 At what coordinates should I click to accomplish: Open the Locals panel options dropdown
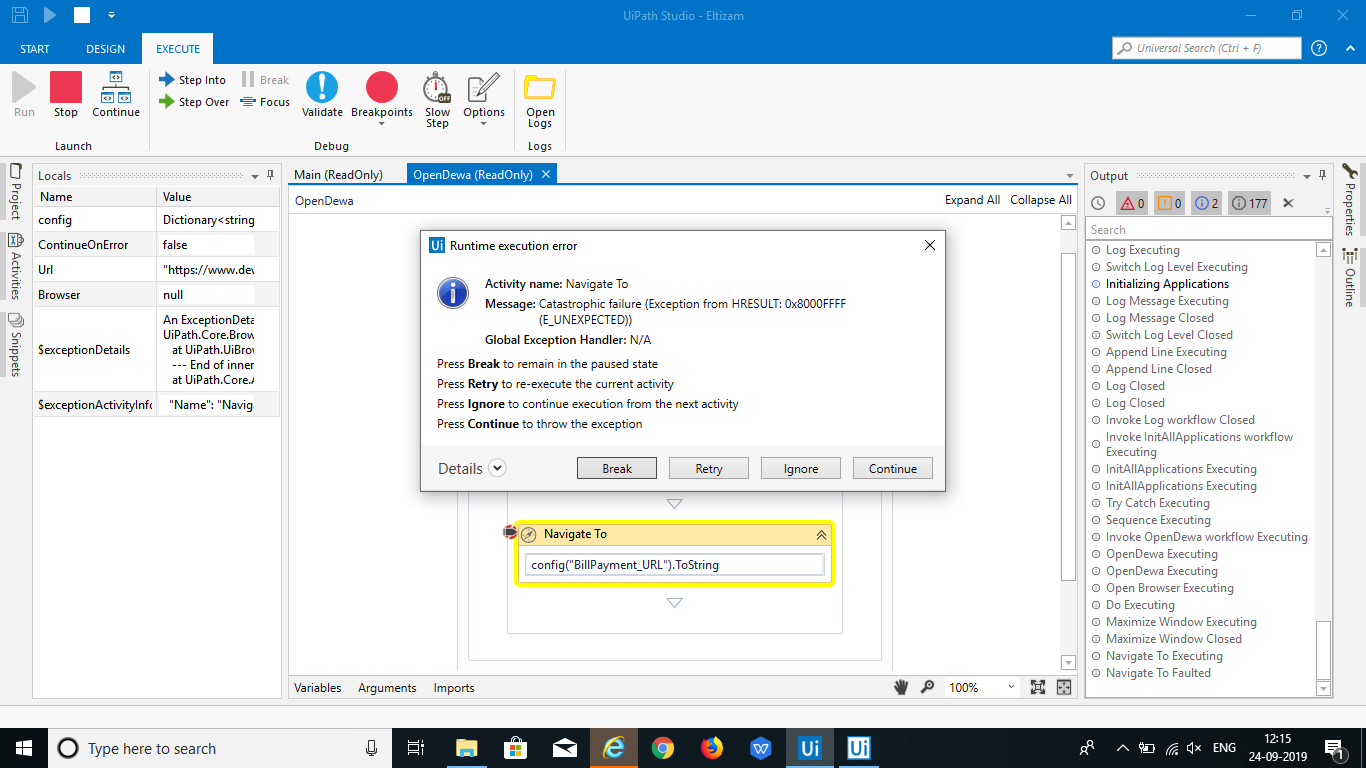coord(255,176)
